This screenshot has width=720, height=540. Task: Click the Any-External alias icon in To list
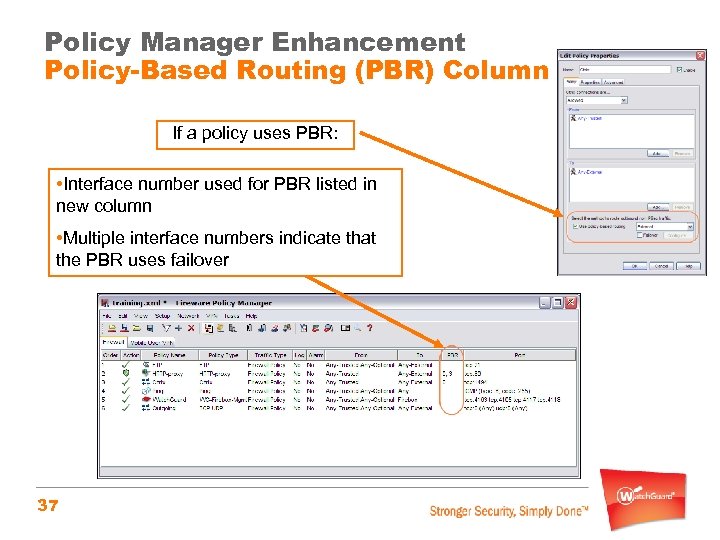573,172
